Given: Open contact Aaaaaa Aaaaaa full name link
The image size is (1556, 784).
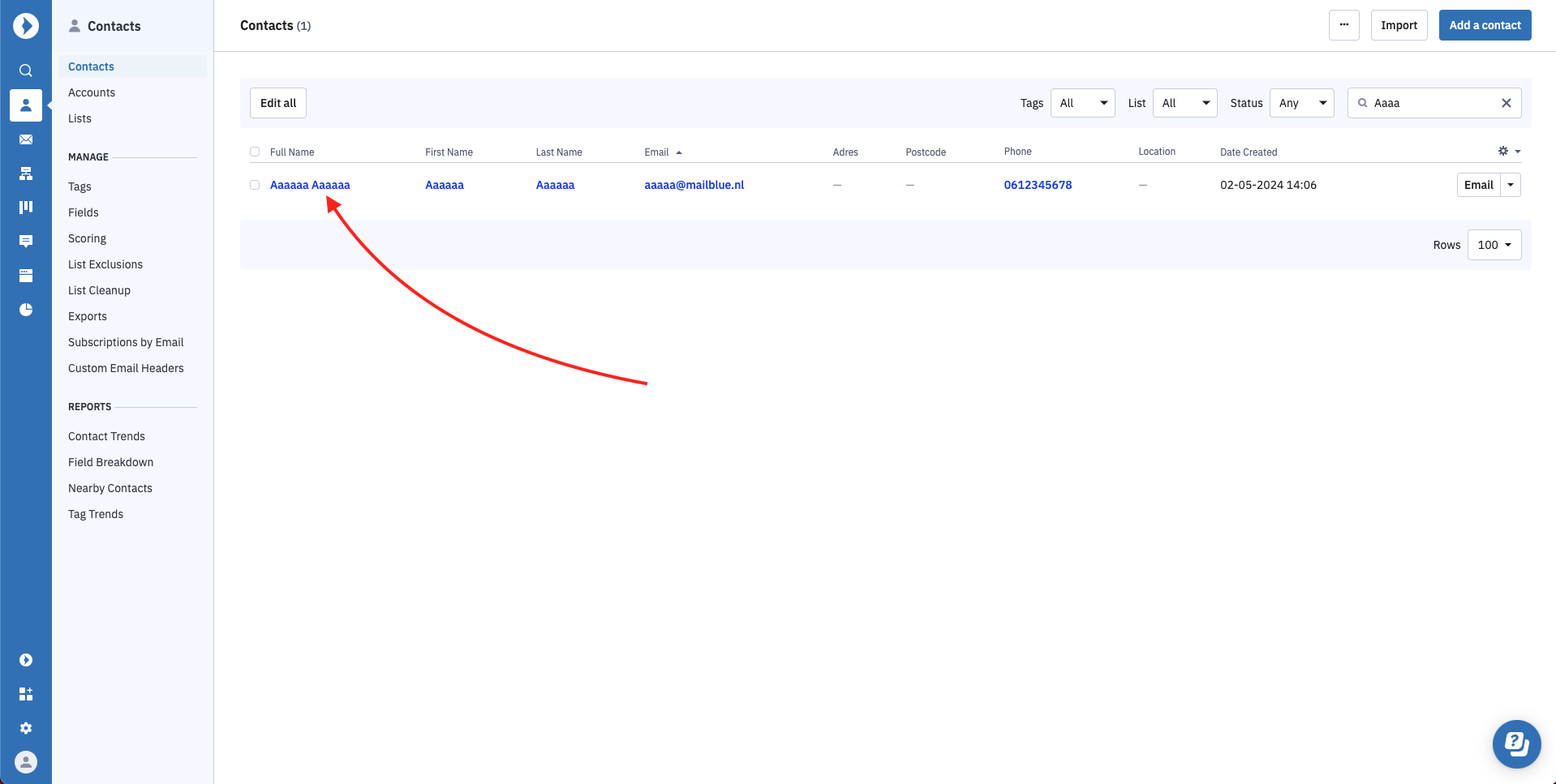Looking at the screenshot, I should coord(310,185).
